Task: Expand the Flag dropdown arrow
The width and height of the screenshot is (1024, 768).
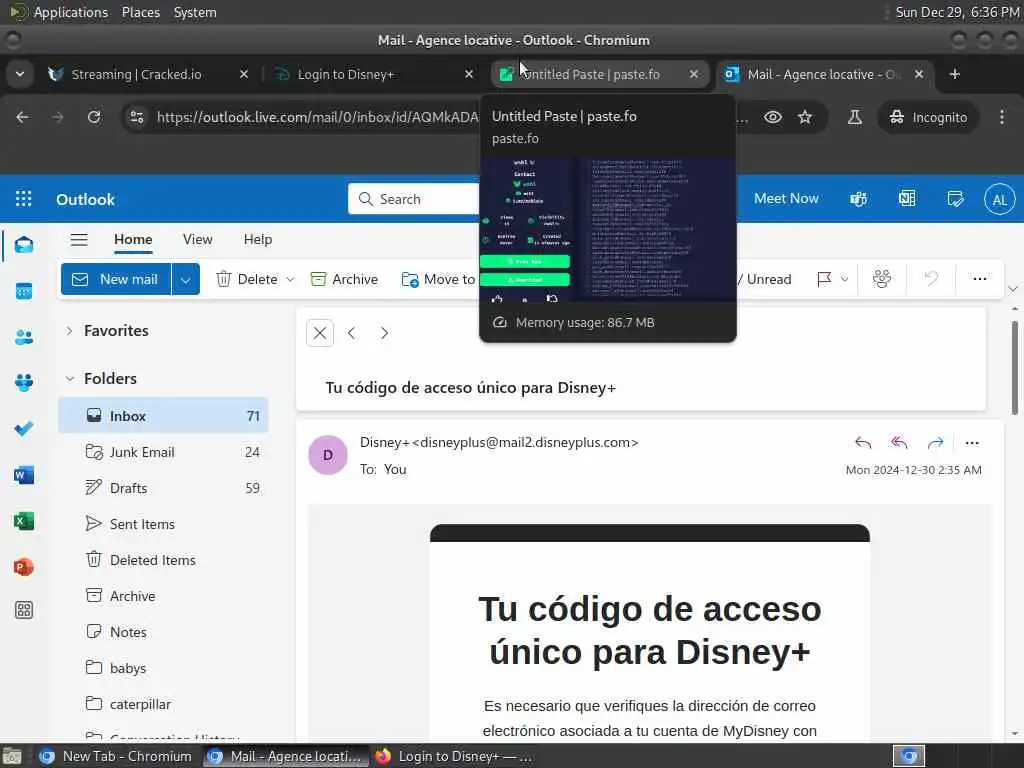Action: 844,279
